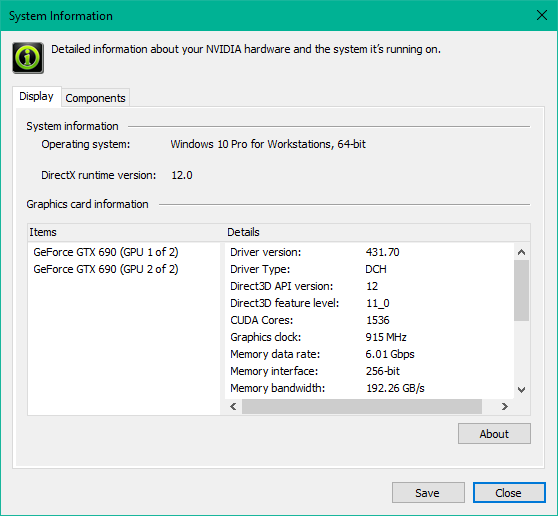This screenshot has height=516, width=558.
Task: Click the Direct3D API version row
Action: pyautogui.click(x=369, y=286)
